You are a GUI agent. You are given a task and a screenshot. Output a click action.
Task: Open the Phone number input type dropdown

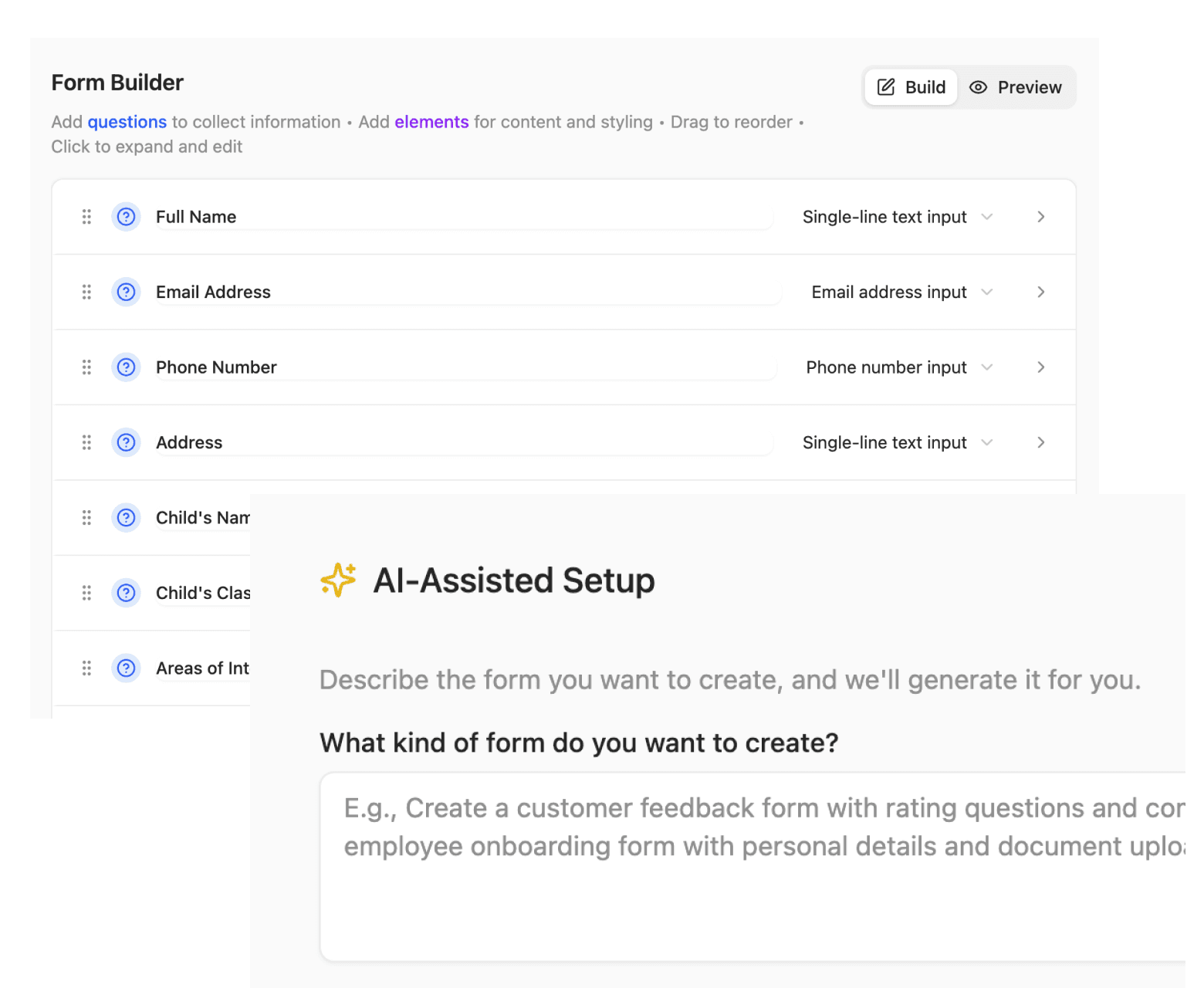(x=987, y=367)
